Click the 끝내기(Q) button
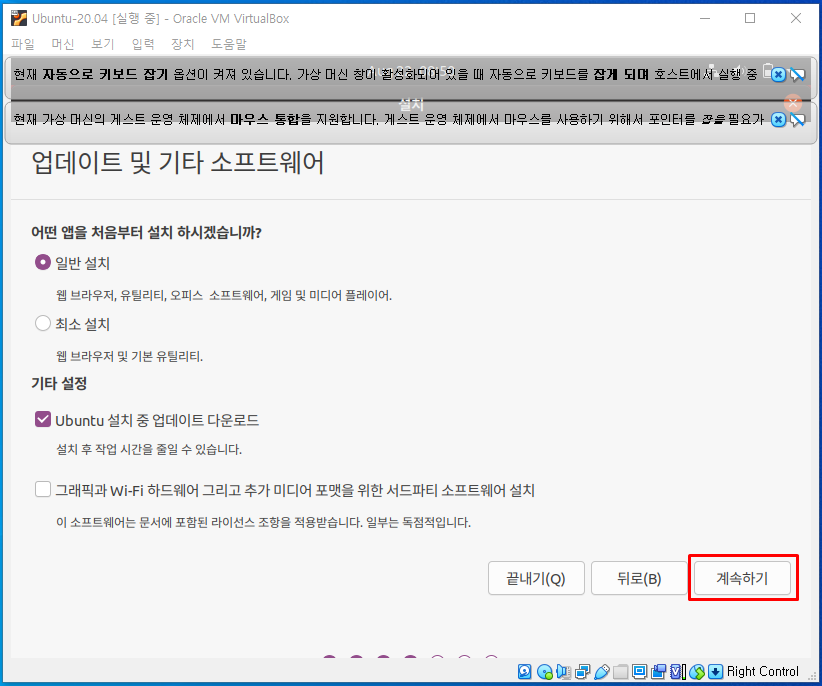This screenshot has height=686, width=822. pos(536,578)
